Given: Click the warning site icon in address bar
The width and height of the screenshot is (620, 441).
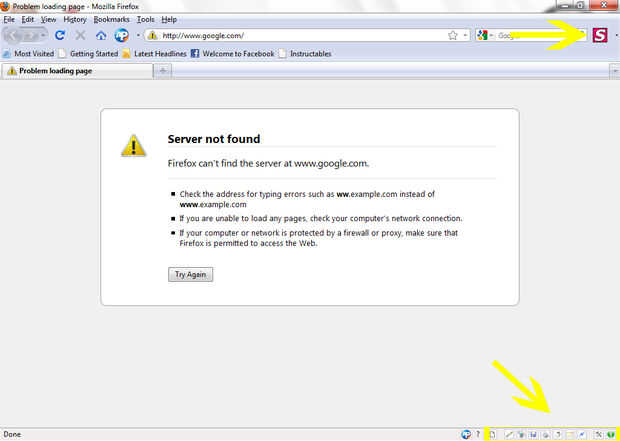Looking at the screenshot, I should point(152,36).
